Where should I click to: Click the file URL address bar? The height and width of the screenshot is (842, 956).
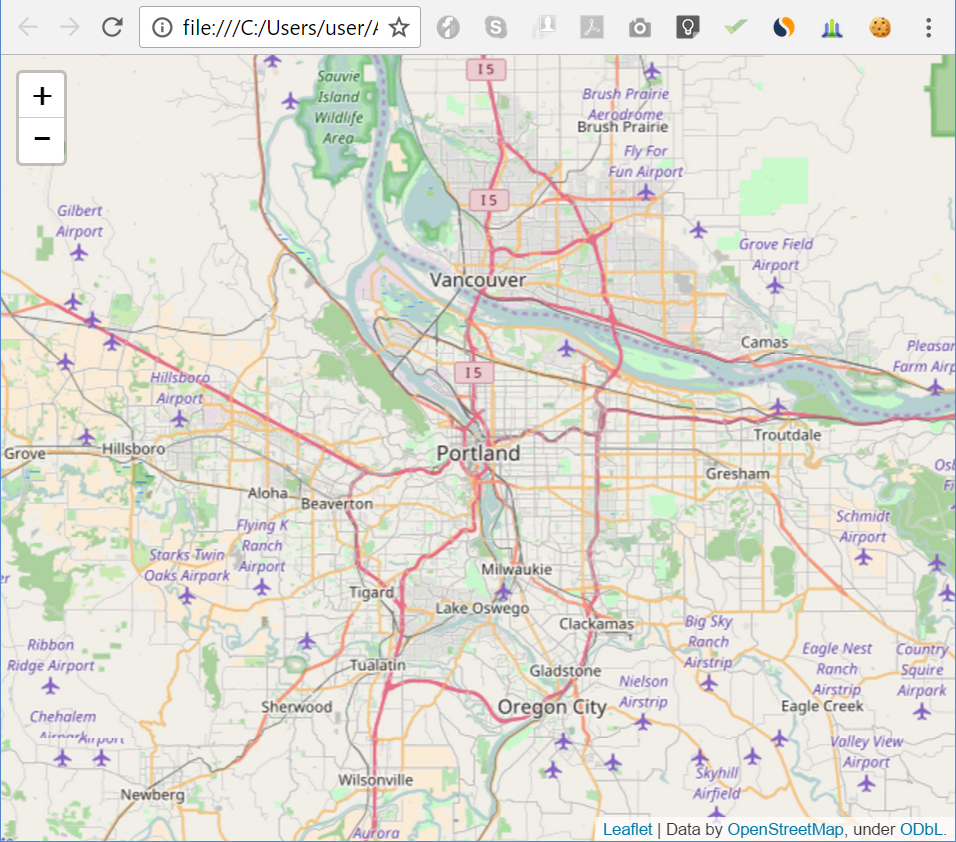pos(279,27)
